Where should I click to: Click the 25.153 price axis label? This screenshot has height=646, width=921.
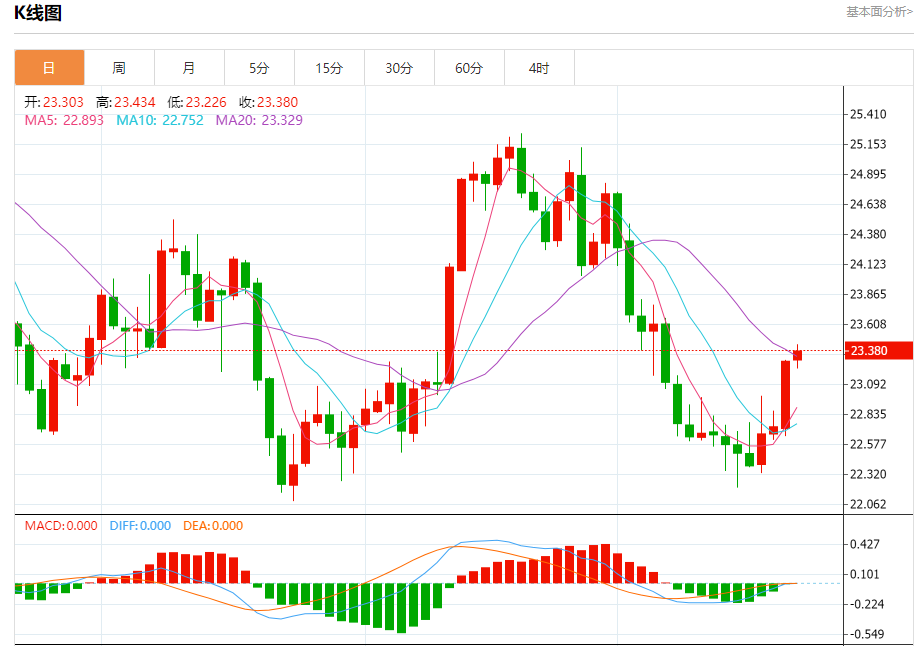pos(868,144)
